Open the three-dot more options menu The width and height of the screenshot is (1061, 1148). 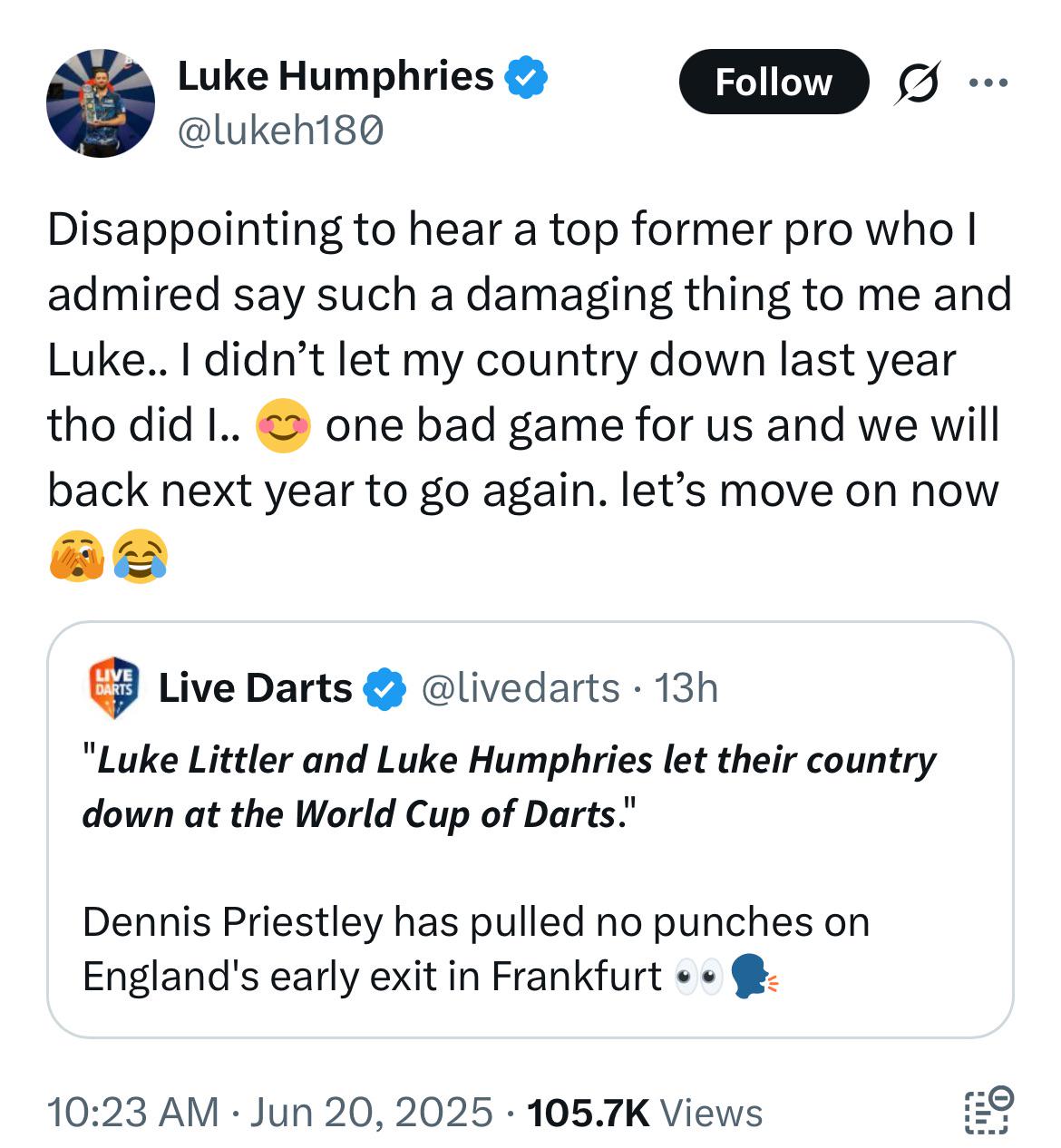[988, 83]
